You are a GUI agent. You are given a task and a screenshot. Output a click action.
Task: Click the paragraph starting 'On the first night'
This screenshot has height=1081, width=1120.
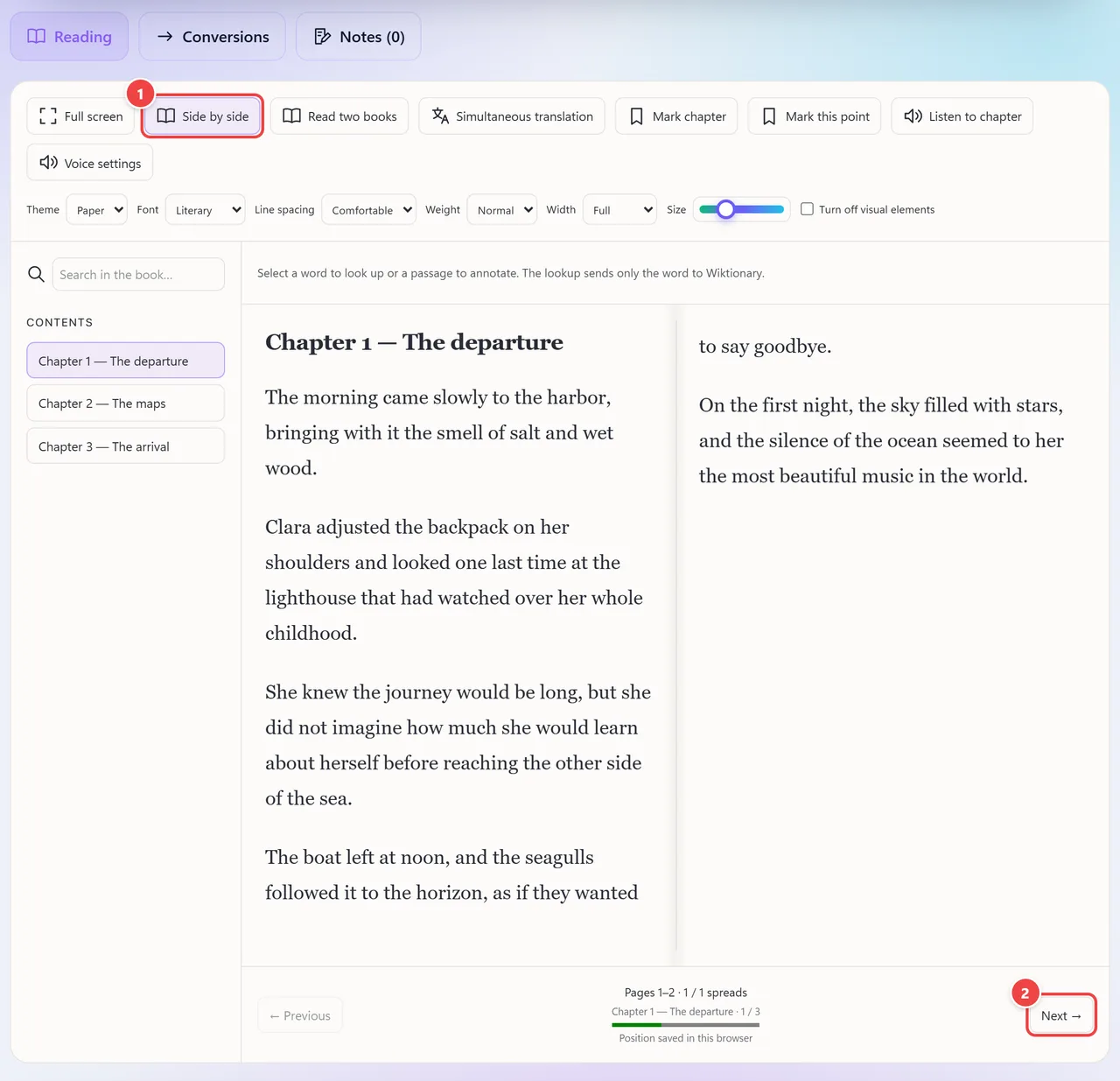[x=881, y=440]
